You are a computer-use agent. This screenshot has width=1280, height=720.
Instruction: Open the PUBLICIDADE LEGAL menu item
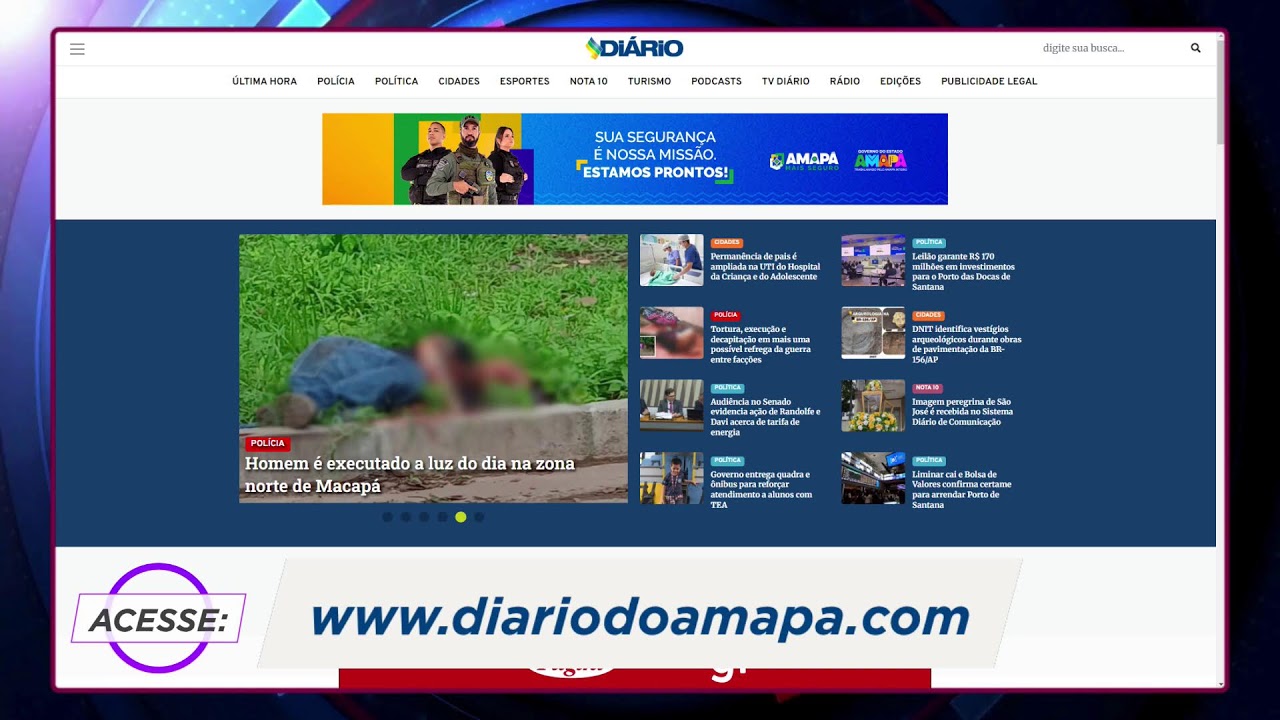point(989,81)
